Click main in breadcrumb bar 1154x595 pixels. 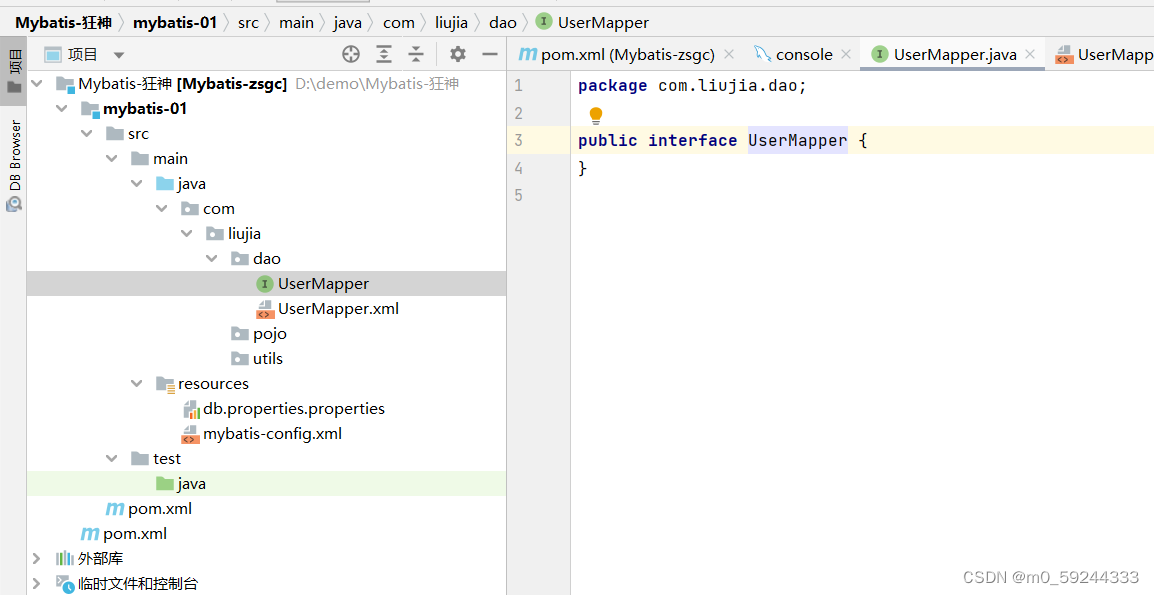coord(297,23)
